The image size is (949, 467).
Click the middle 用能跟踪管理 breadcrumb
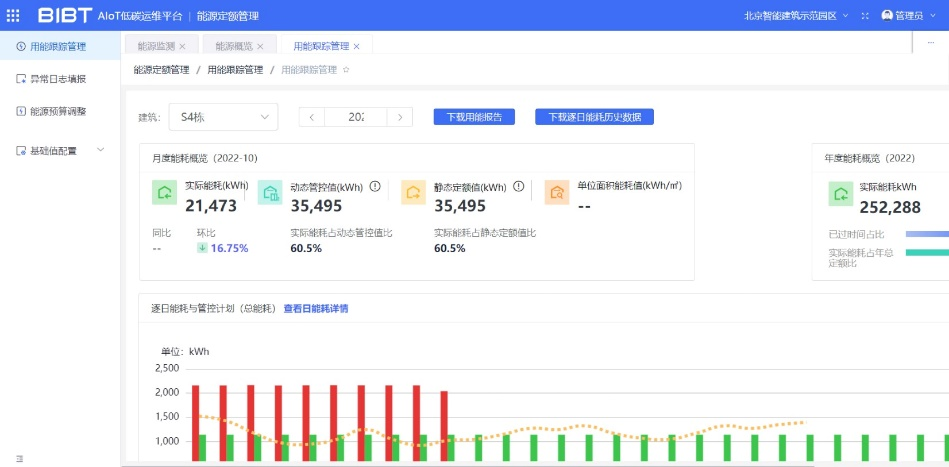235,70
